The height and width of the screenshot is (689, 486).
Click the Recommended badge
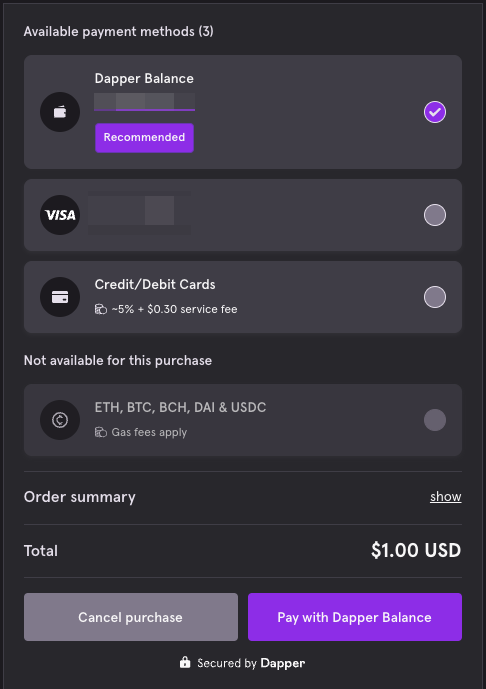(144, 138)
